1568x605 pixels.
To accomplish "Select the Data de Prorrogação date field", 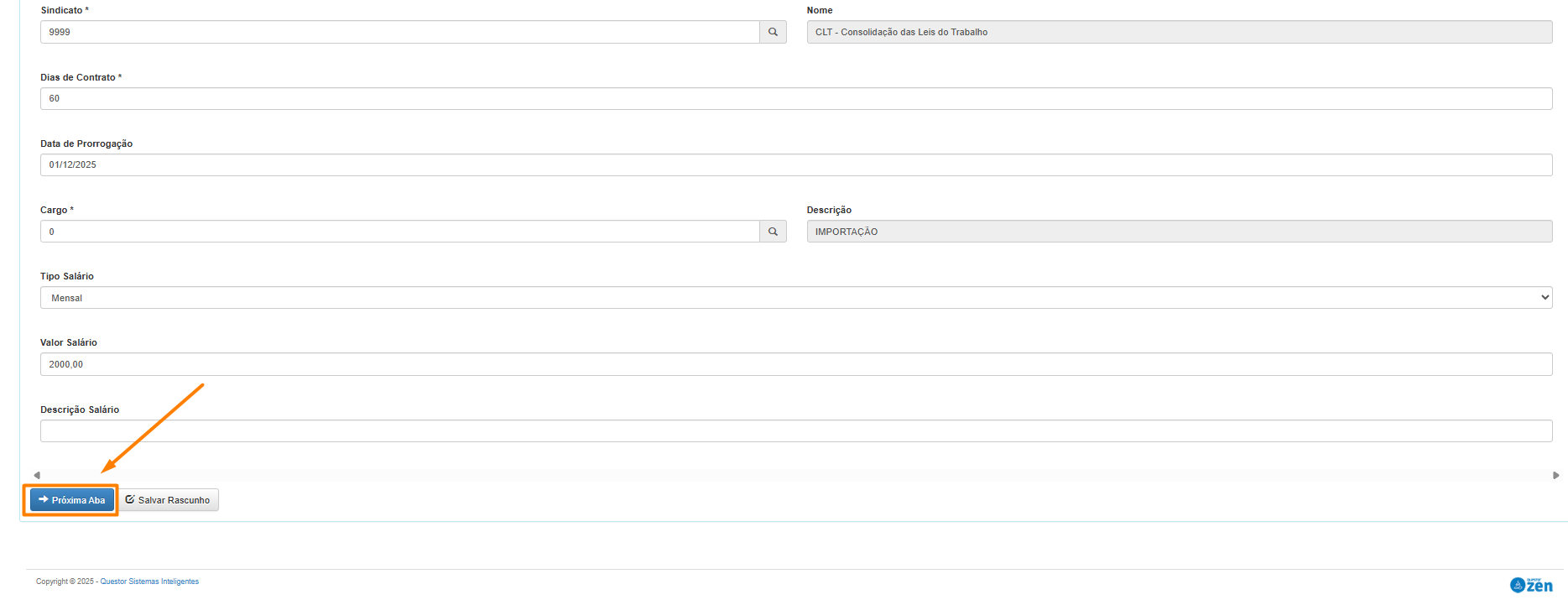I will click(795, 164).
